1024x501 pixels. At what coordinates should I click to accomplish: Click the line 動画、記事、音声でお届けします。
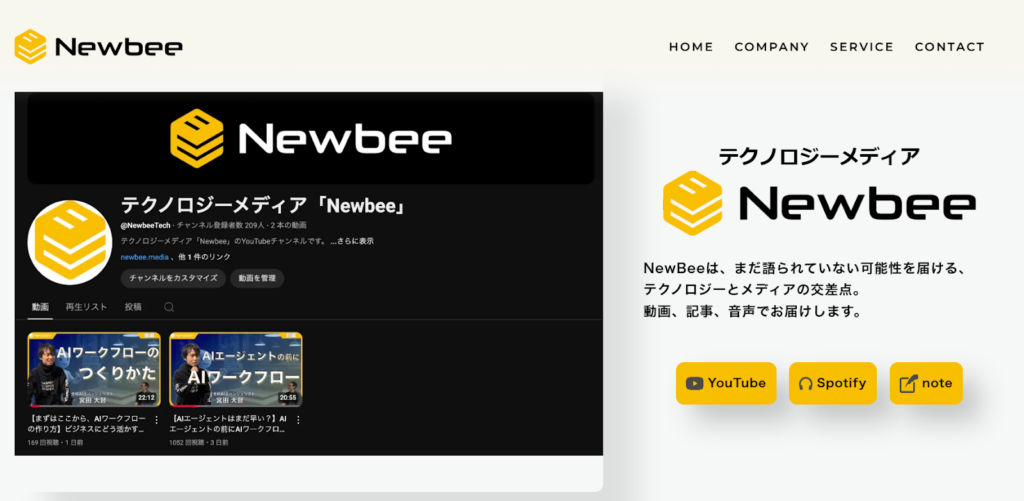pyautogui.click(x=752, y=312)
